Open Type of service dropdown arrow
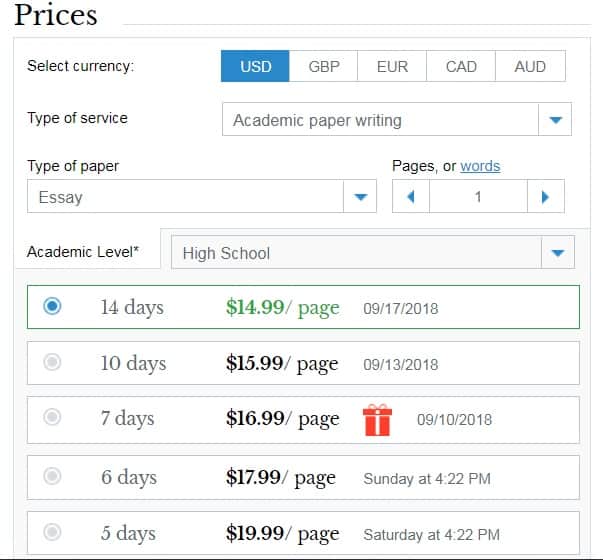Image resolution: width=603 pixels, height=560 pixels. click(555, 120)
